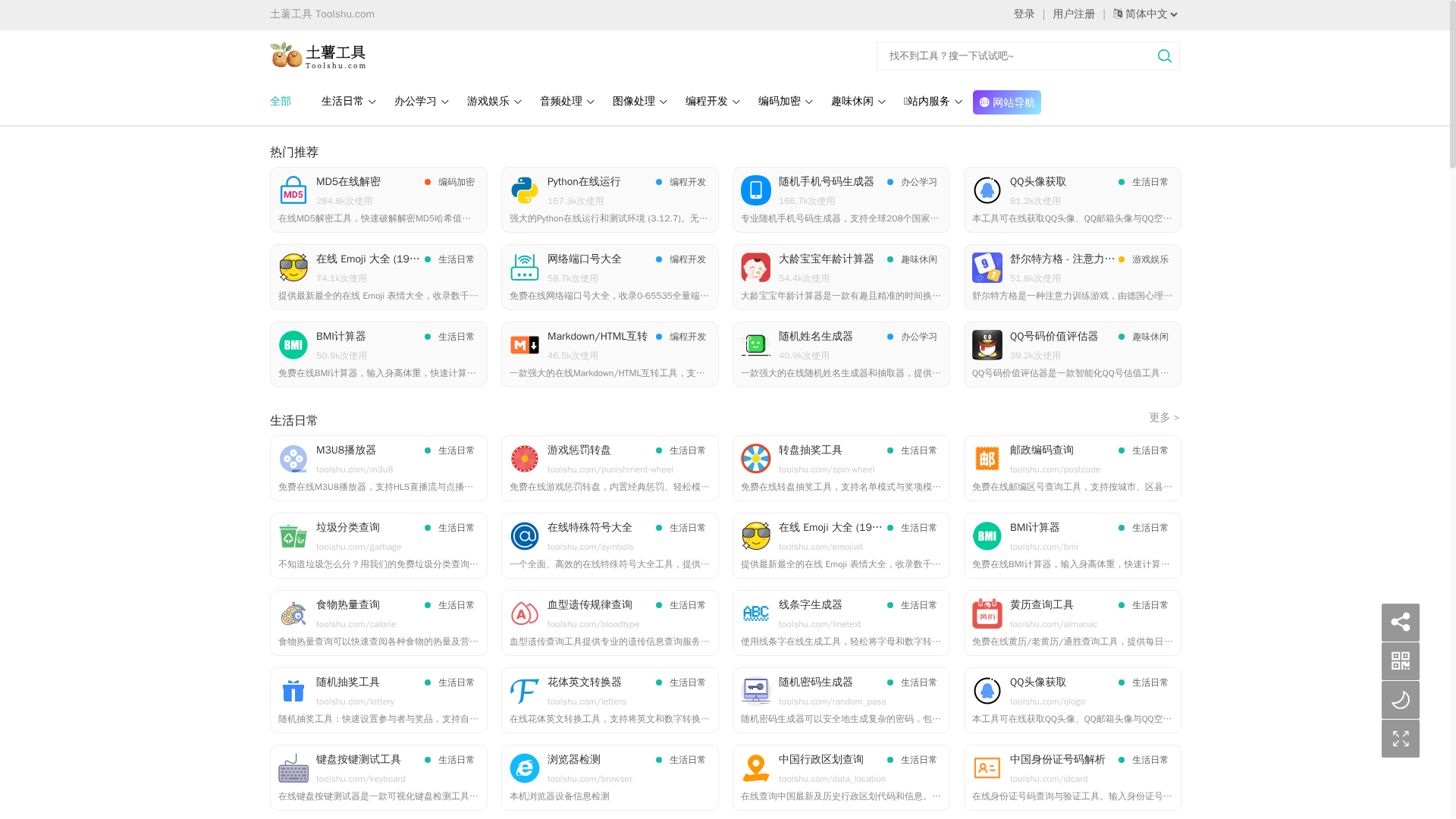Image resolution: width=1456 pixels, height=819 pixels.
Task: Click the 随机抽奖工具 gift icon
Action: tap(293, 691)
